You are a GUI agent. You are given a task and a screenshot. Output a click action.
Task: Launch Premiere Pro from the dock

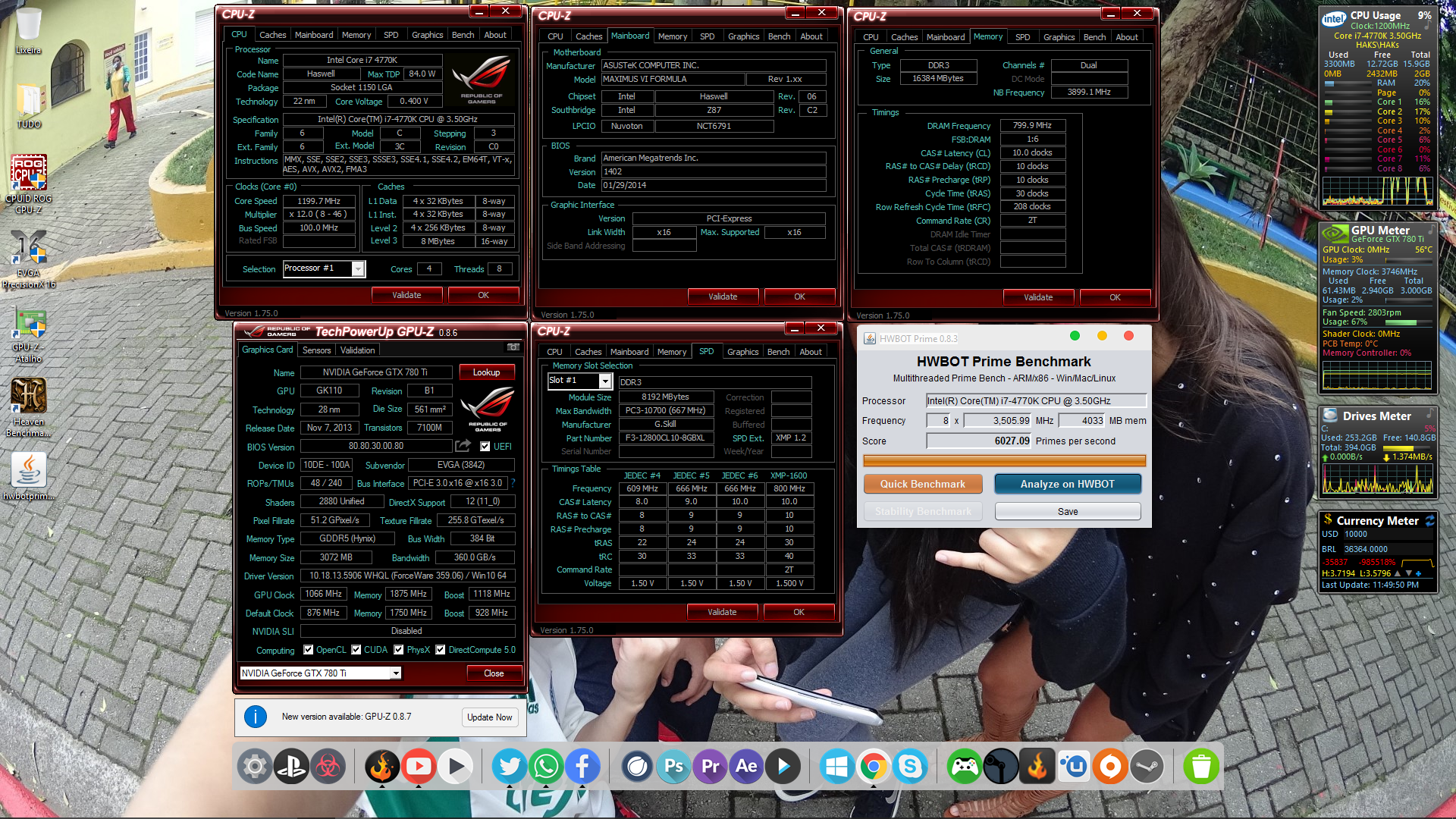pos(710,767)
